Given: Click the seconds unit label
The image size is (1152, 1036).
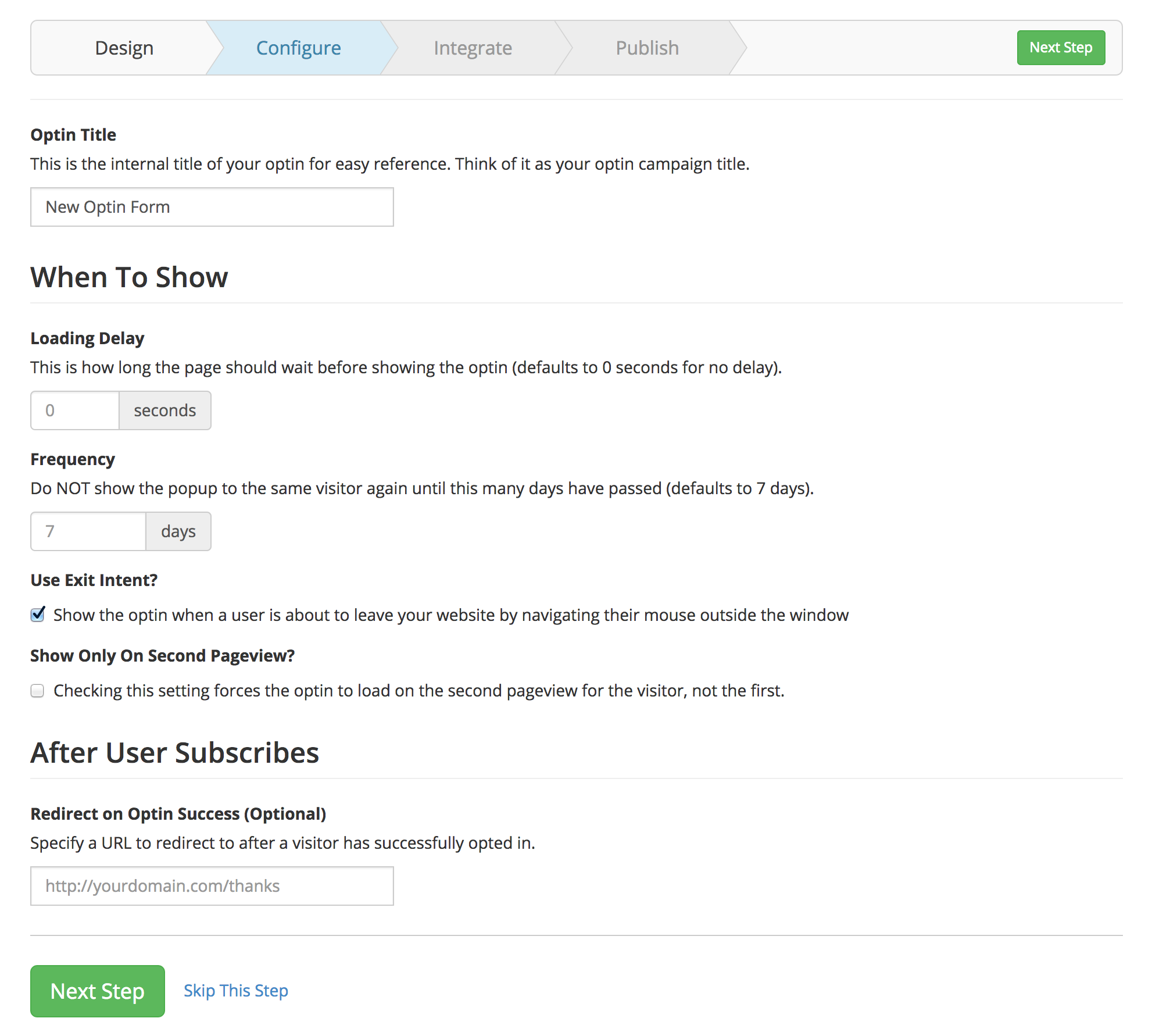Looking at the screenshot, I should click(163, 410).
